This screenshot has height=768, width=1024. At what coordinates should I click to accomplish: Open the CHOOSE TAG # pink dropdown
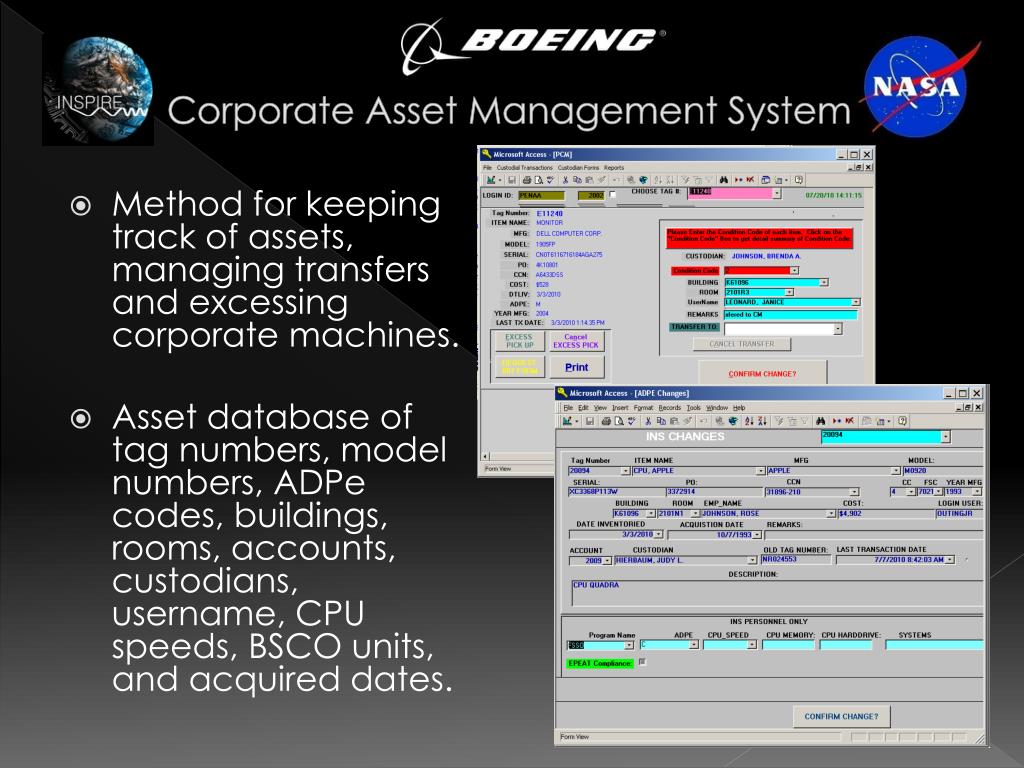click(776, 193)
